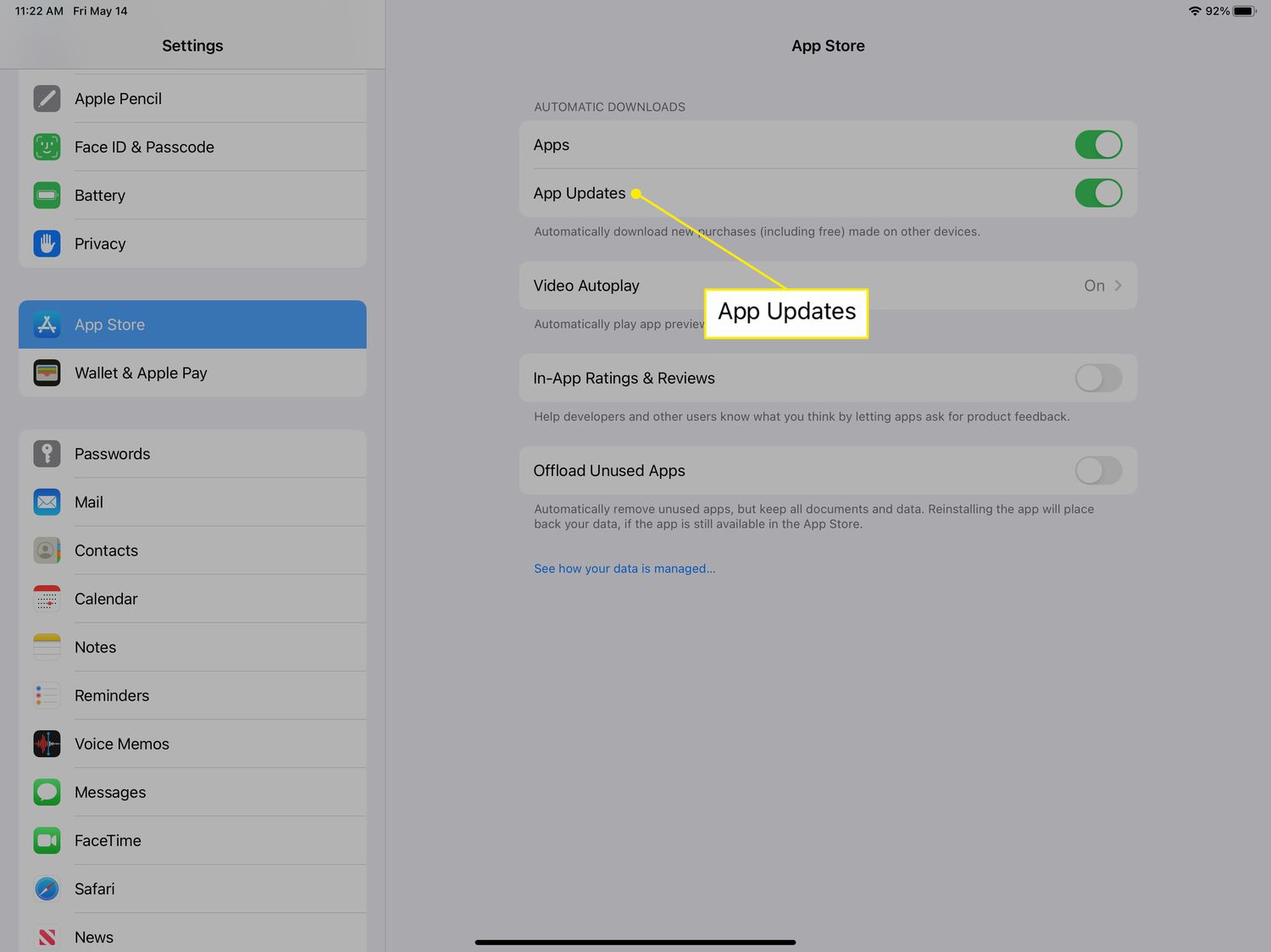Open the Wallet & Apple Pay icon
1271x952 pixels.
tap(47, 373)
